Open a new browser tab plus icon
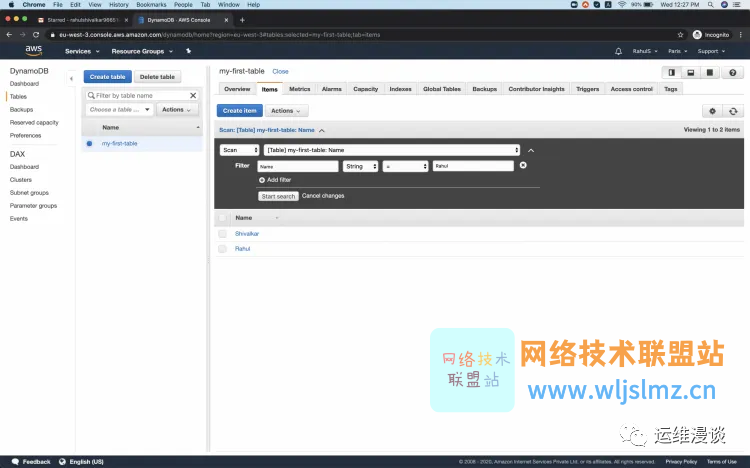This screenshot has height=468, width=750. pyautogui.click(x=242, y=20)
